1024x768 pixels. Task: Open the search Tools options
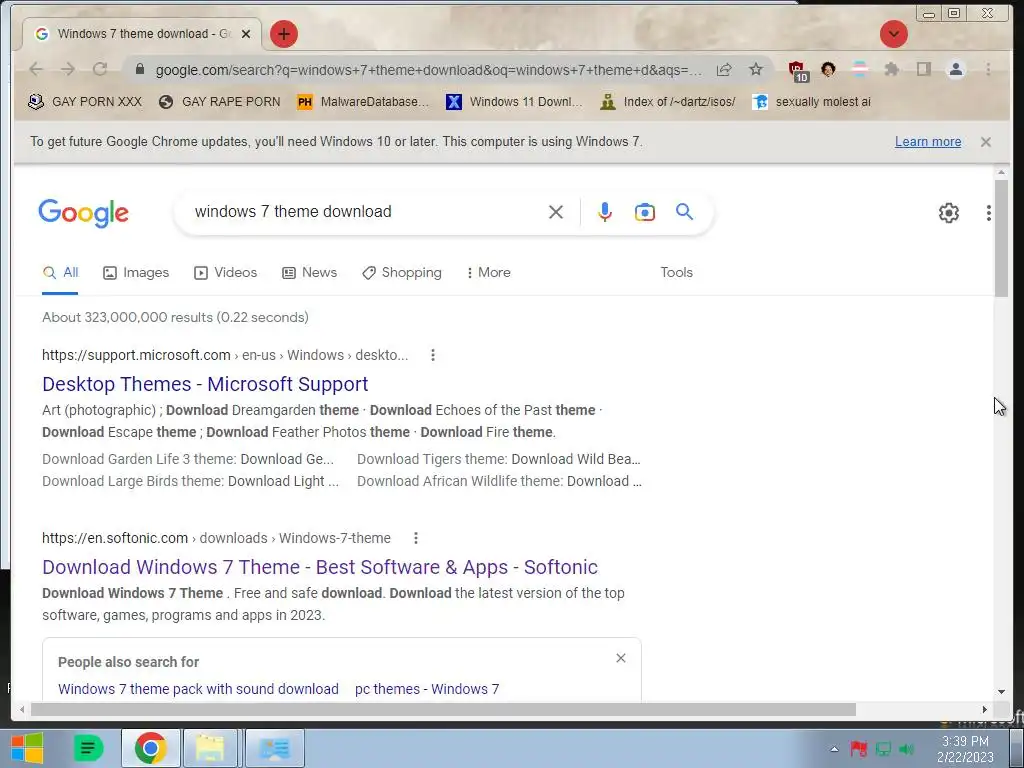click(676, 272)
